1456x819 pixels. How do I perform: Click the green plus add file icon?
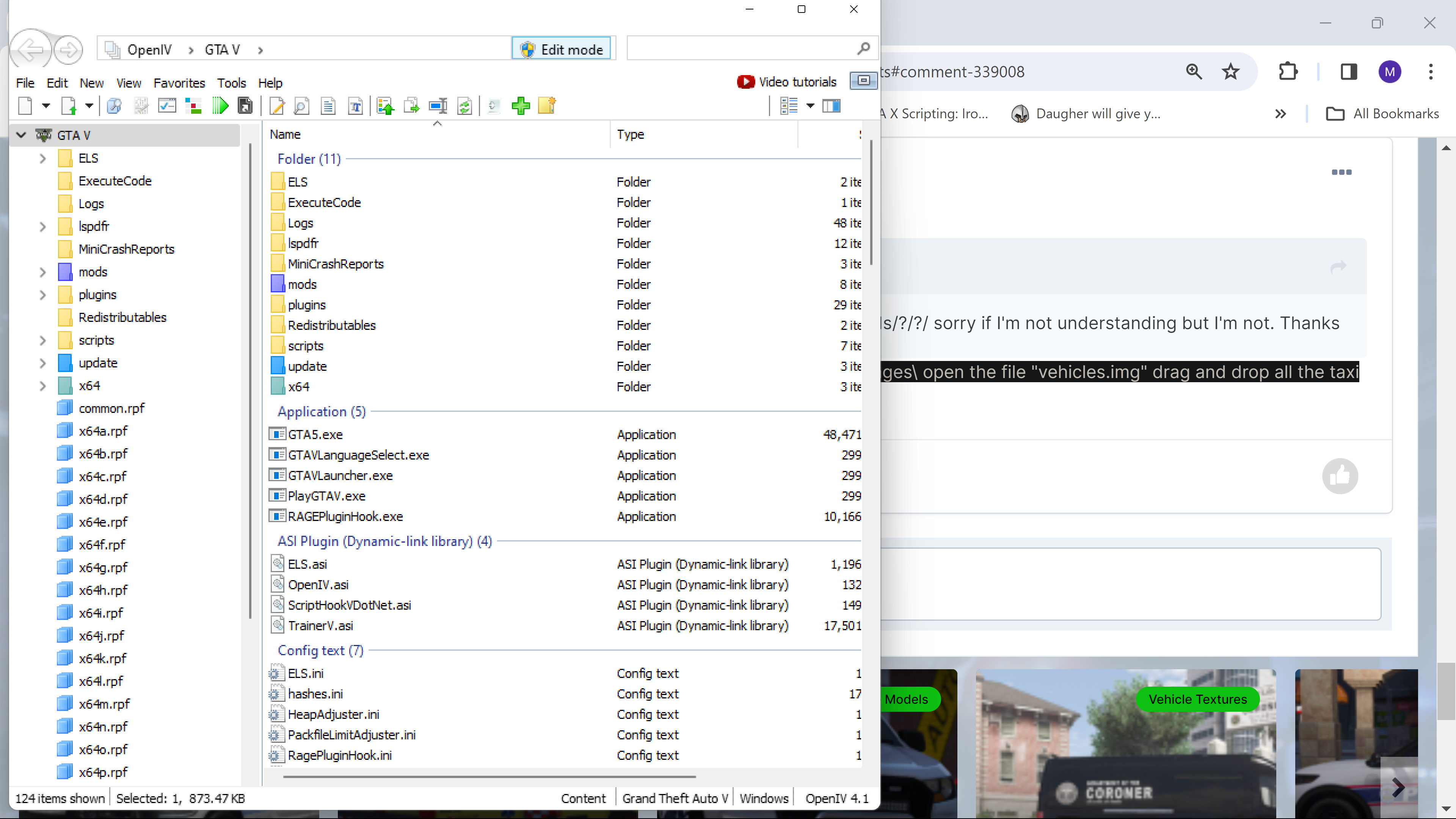click(x=520, y=106)
